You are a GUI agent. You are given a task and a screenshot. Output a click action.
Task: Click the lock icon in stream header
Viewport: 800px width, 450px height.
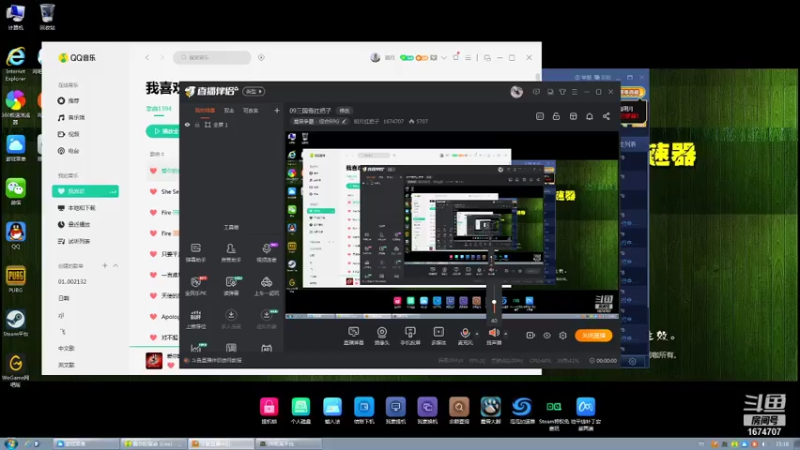[556, 116]
